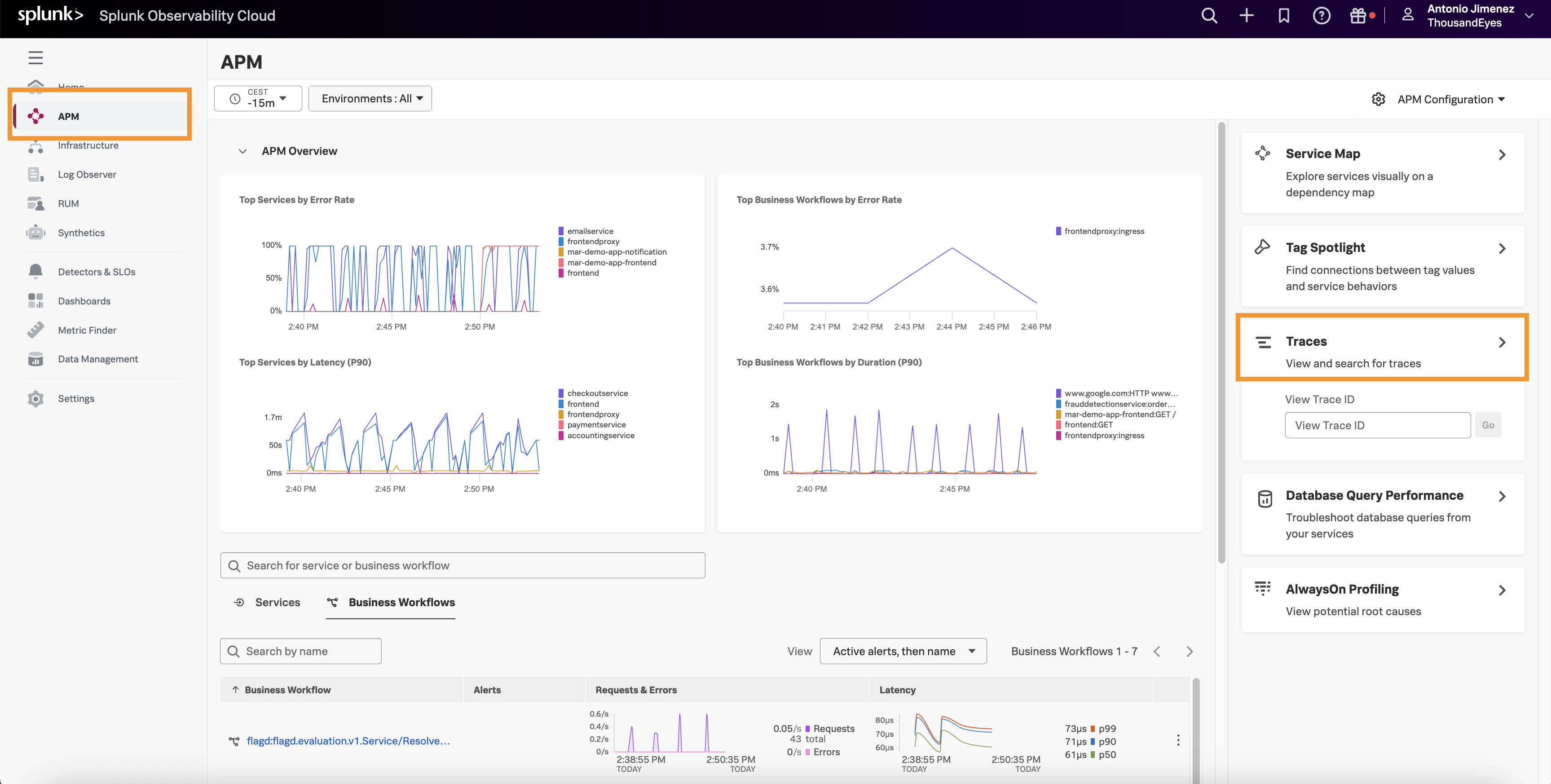Screen dimensions: 1551x784
Task: Click the Service Map card icon
Action: pyautogui.click(x=1263, y=153)
